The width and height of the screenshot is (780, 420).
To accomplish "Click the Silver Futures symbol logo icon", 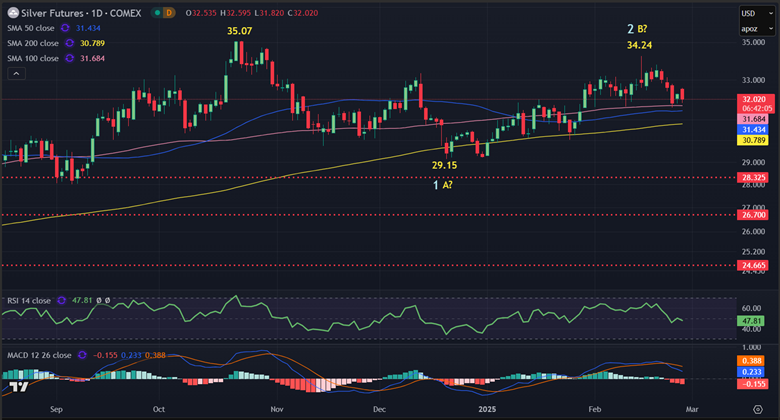I will point(13,13).
